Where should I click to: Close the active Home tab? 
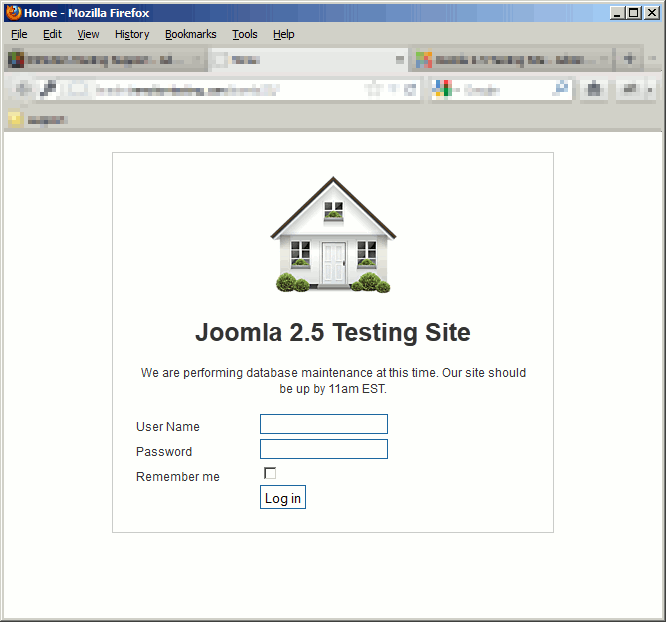click(x=400, y=60)
